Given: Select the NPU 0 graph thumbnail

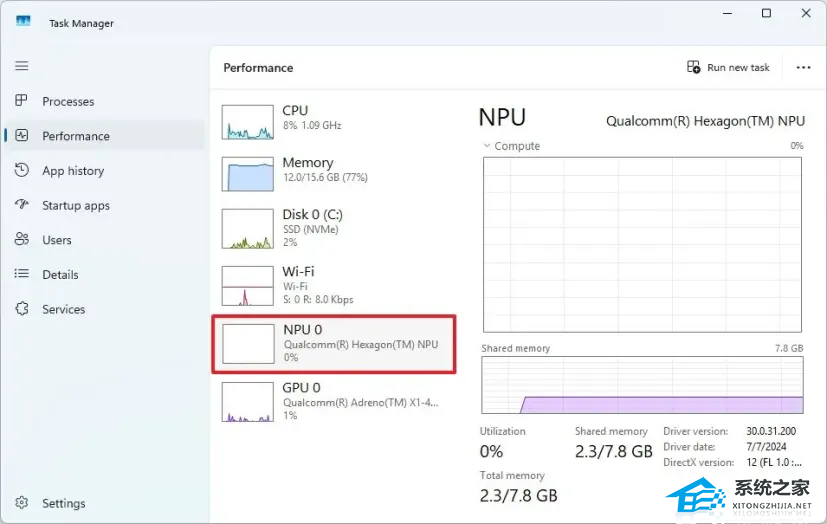Looking at the screenshot, I should (x=248, y=344).
